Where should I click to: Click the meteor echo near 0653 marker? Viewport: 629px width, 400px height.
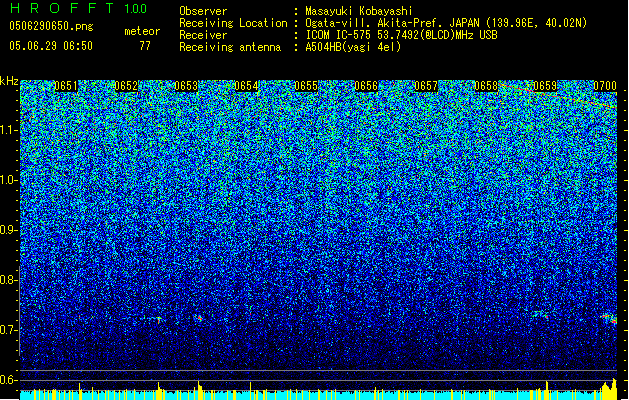(x=199, y=318)
